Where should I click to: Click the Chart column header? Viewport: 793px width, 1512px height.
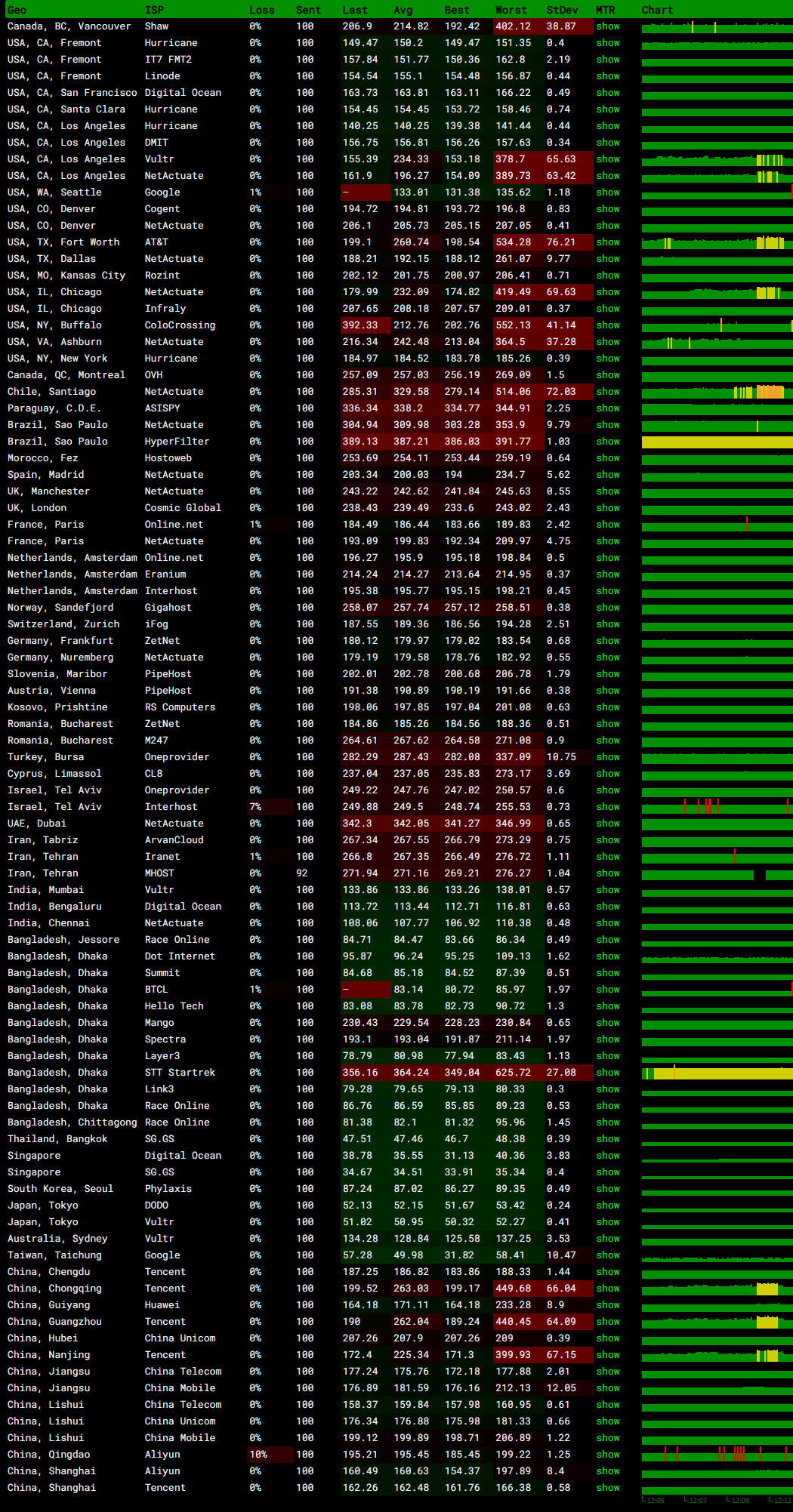coord(657,10)
